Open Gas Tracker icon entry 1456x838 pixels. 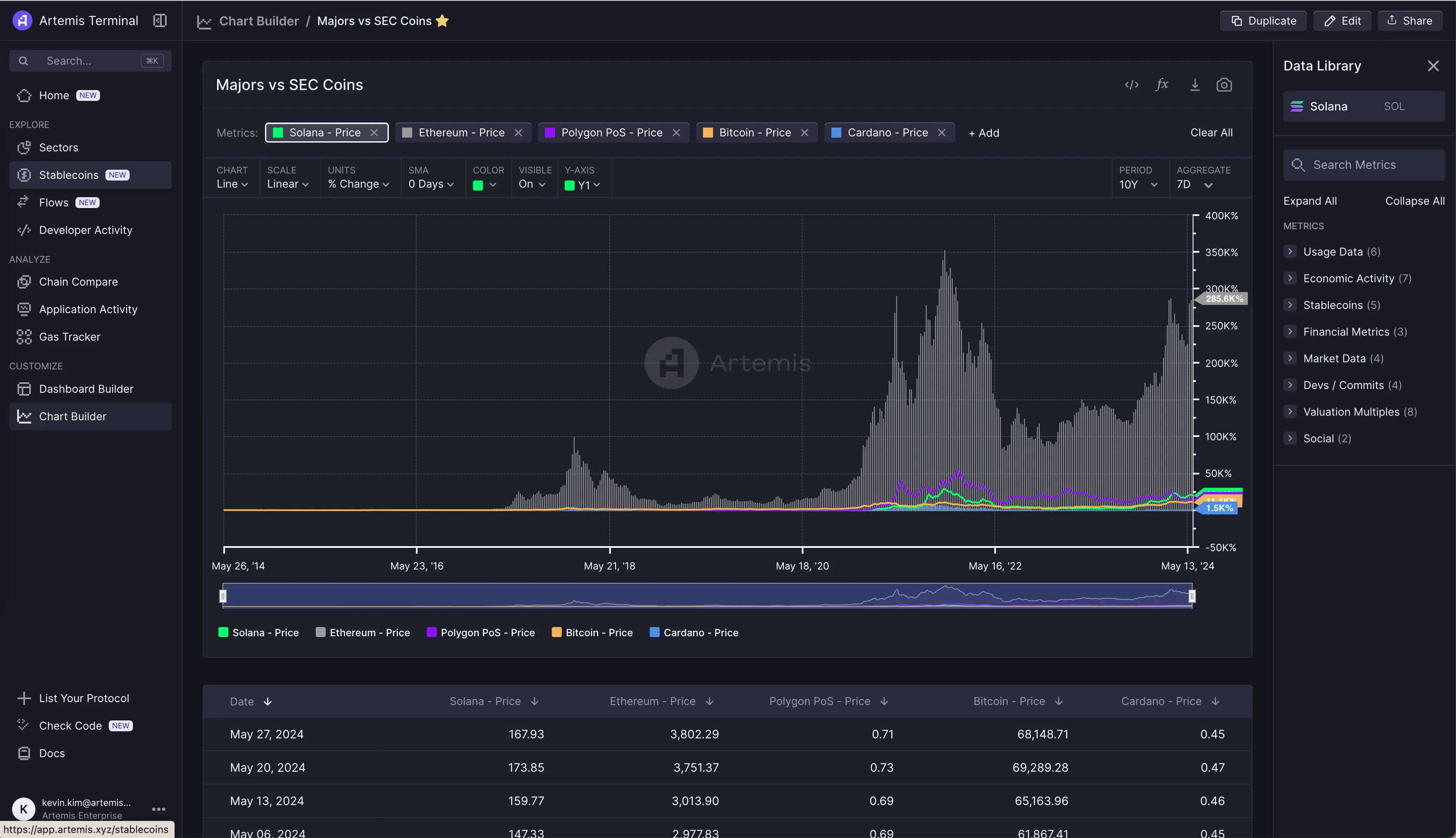coord(24,337)
